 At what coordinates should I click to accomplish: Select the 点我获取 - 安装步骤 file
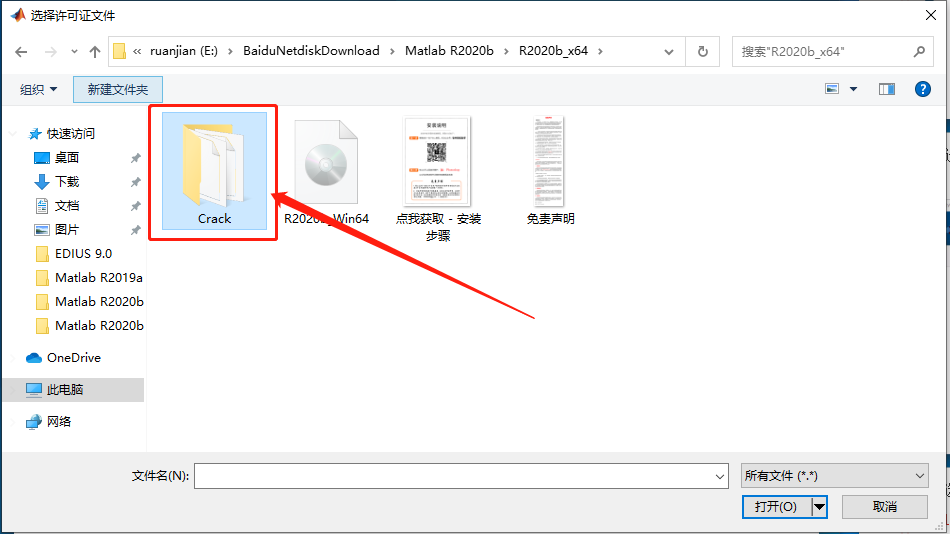click(437, 179)
